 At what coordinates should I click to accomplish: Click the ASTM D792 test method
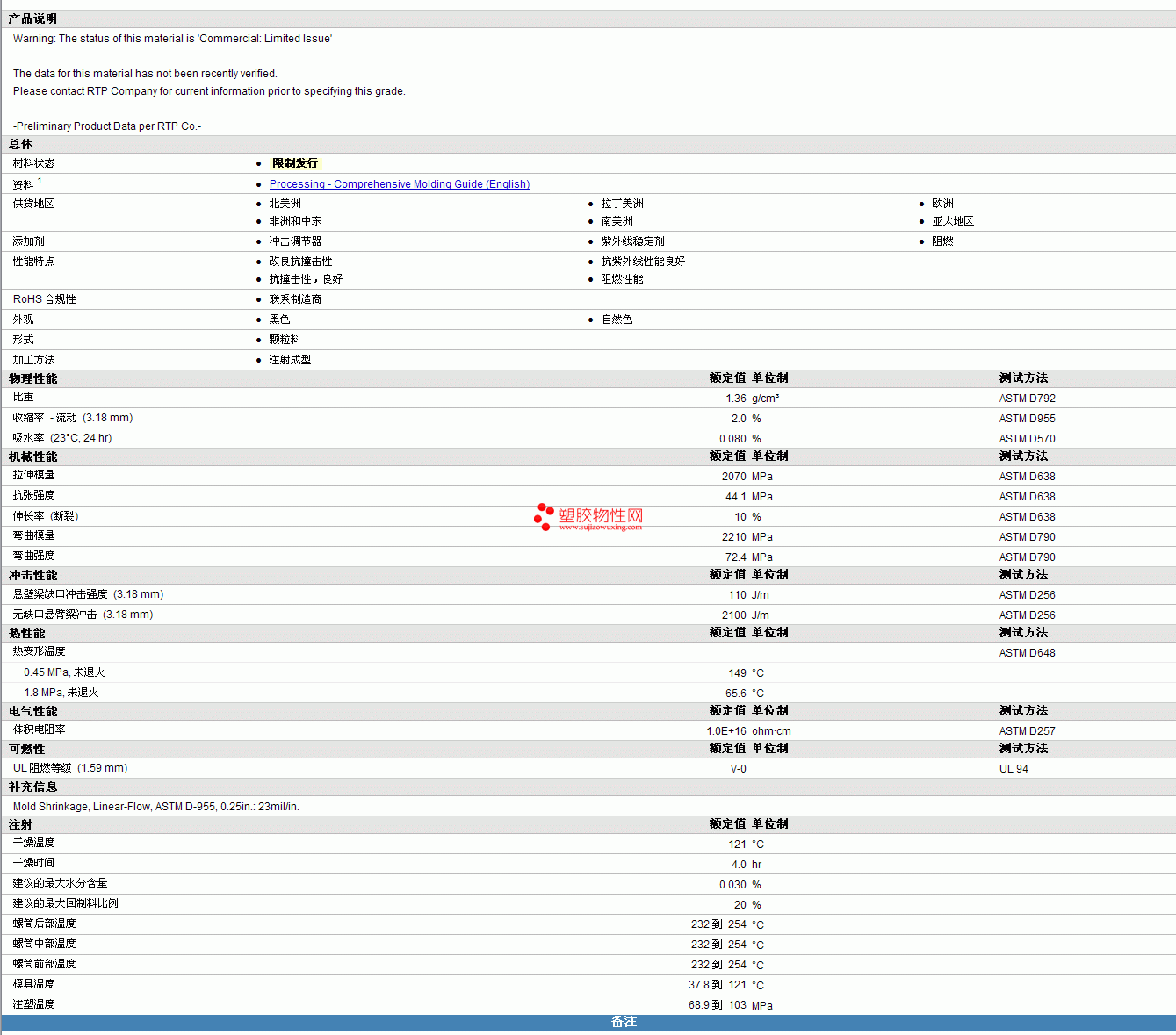click(1027, 399)
